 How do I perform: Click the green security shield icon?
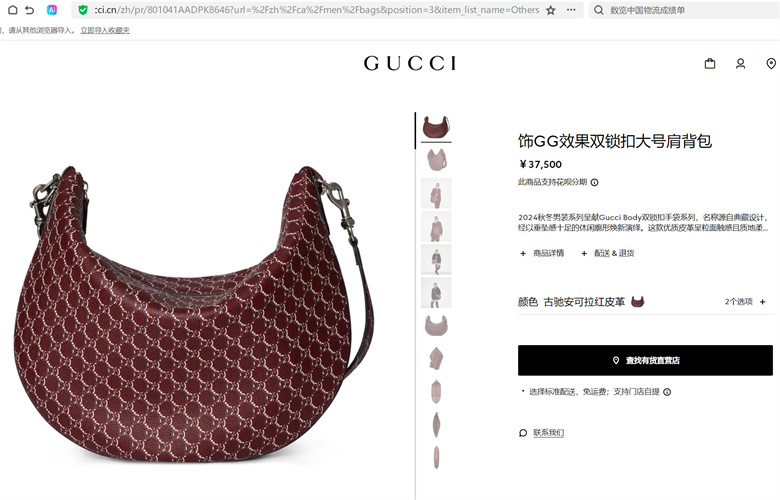(83, 10)
